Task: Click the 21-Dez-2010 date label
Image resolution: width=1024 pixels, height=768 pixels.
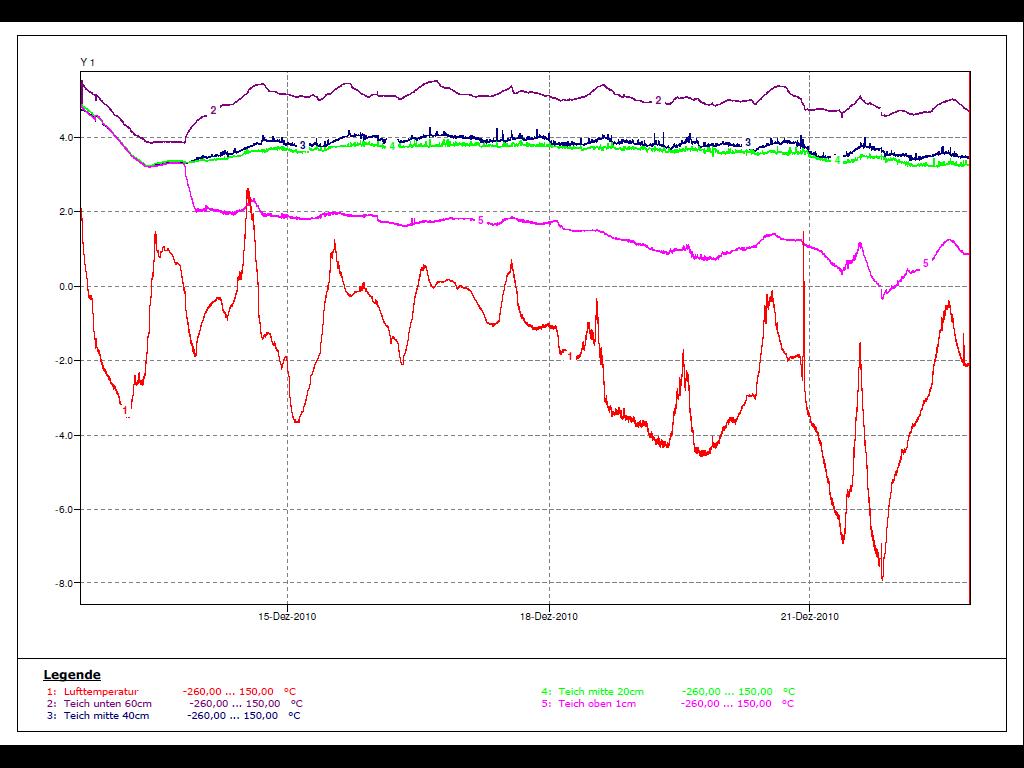Action: coord(810,617)
